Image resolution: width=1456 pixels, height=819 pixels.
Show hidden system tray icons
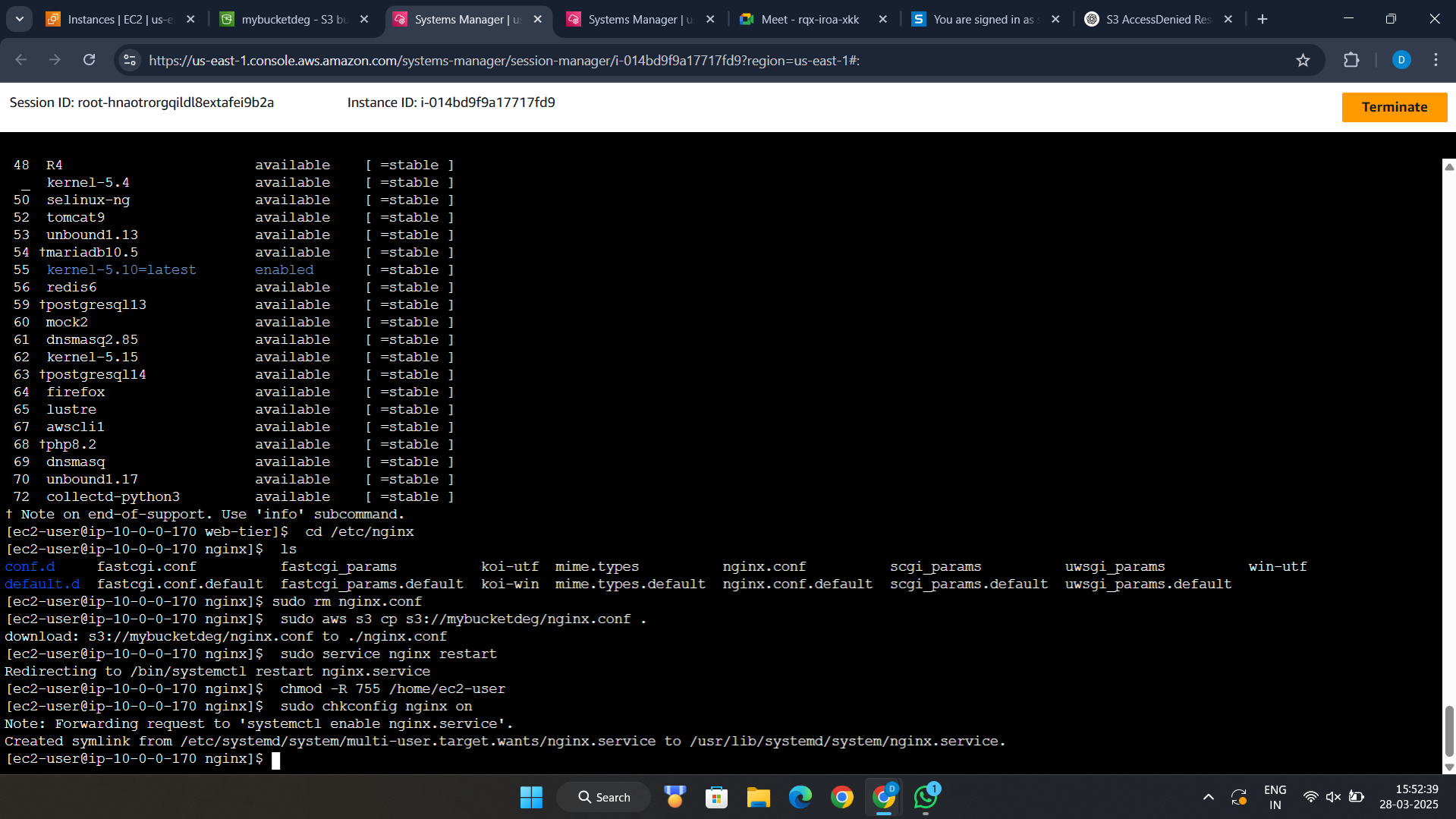1208,797
